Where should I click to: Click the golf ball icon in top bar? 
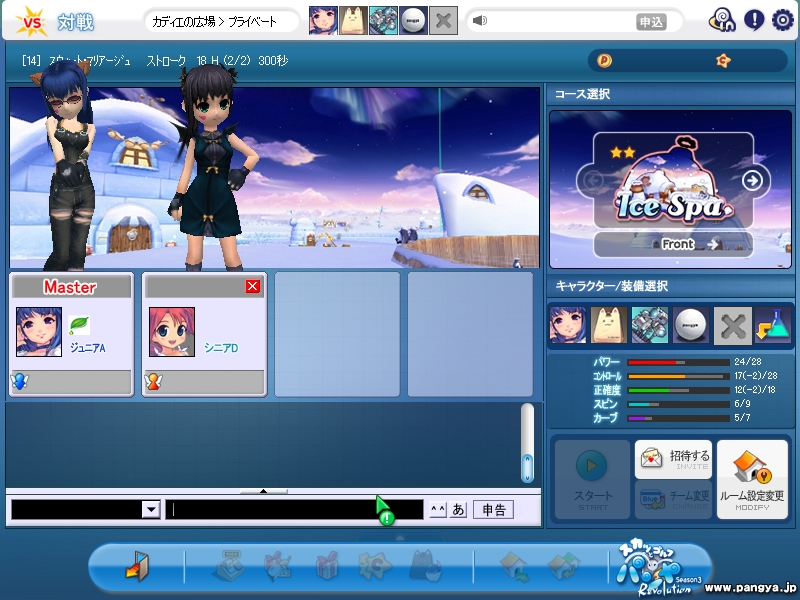(413, 20)
